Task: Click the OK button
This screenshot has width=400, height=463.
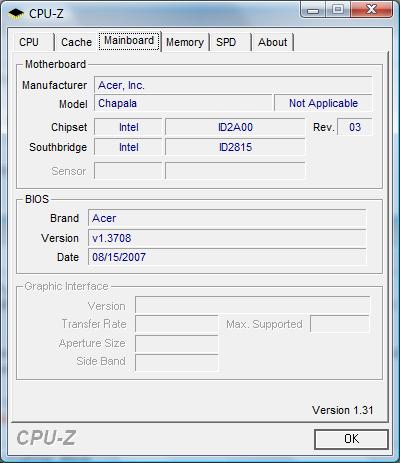Action: point(351,439)
